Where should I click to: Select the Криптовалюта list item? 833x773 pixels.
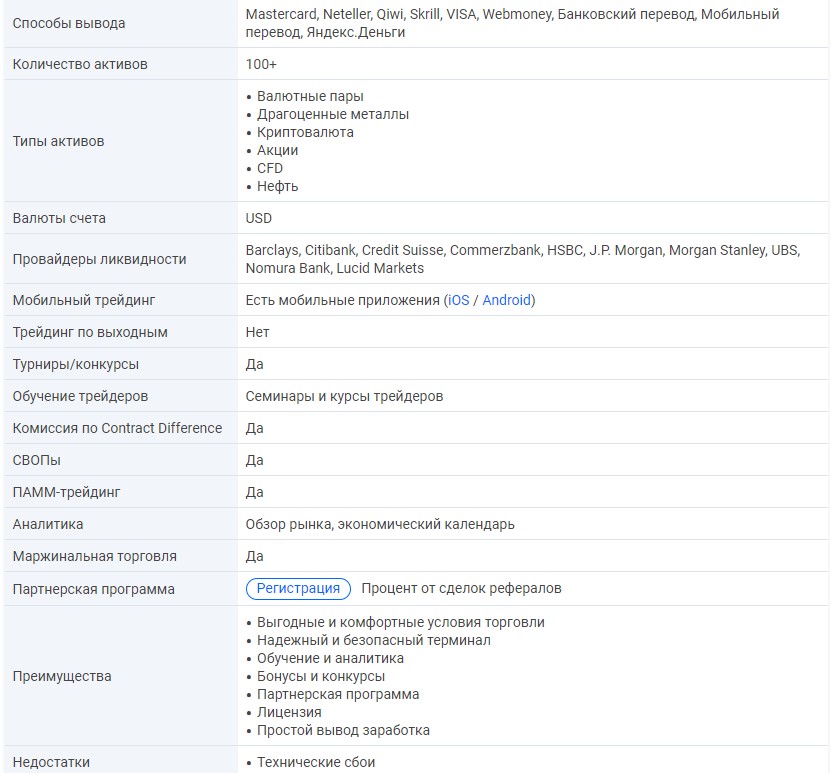point(305,132)
